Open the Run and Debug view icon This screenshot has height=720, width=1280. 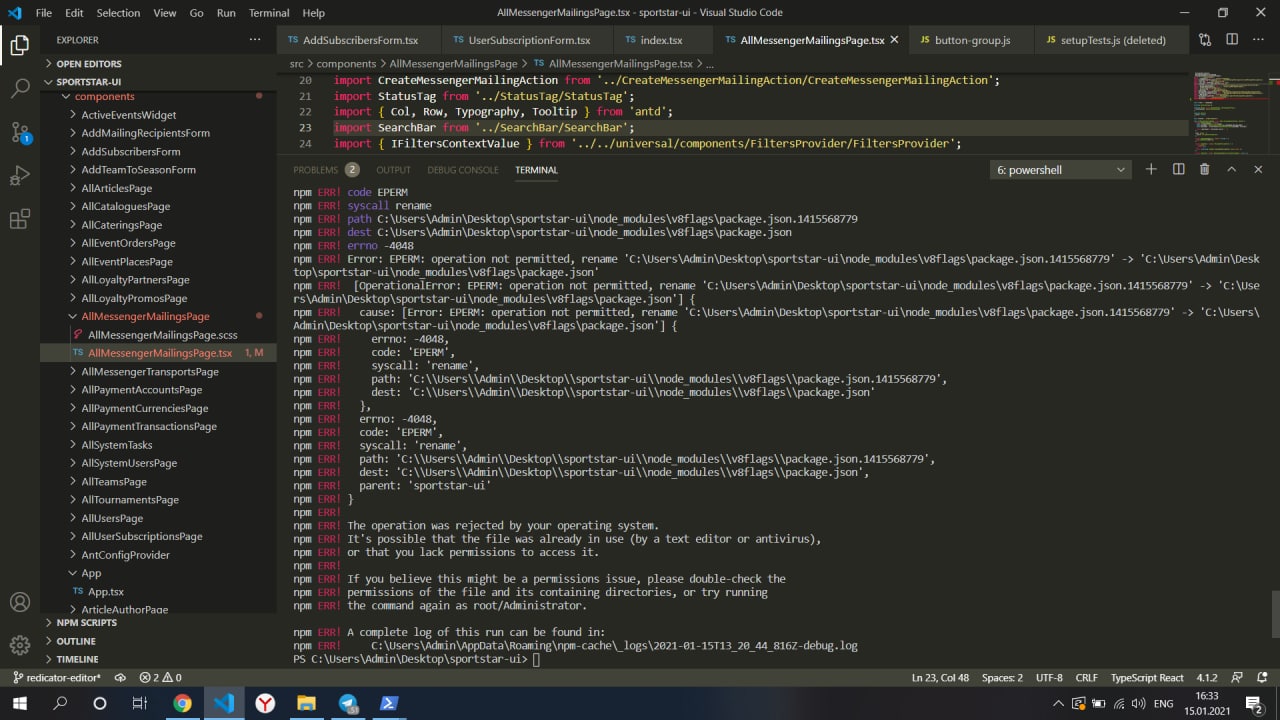(19, 176)
